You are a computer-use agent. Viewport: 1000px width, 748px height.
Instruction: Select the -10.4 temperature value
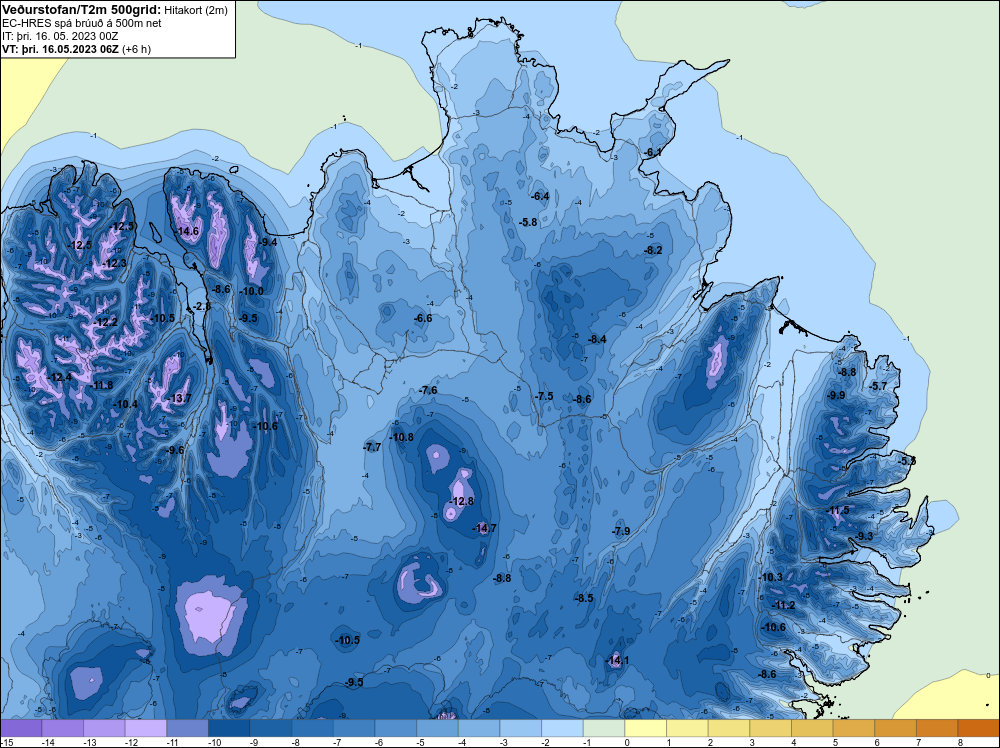126,404
